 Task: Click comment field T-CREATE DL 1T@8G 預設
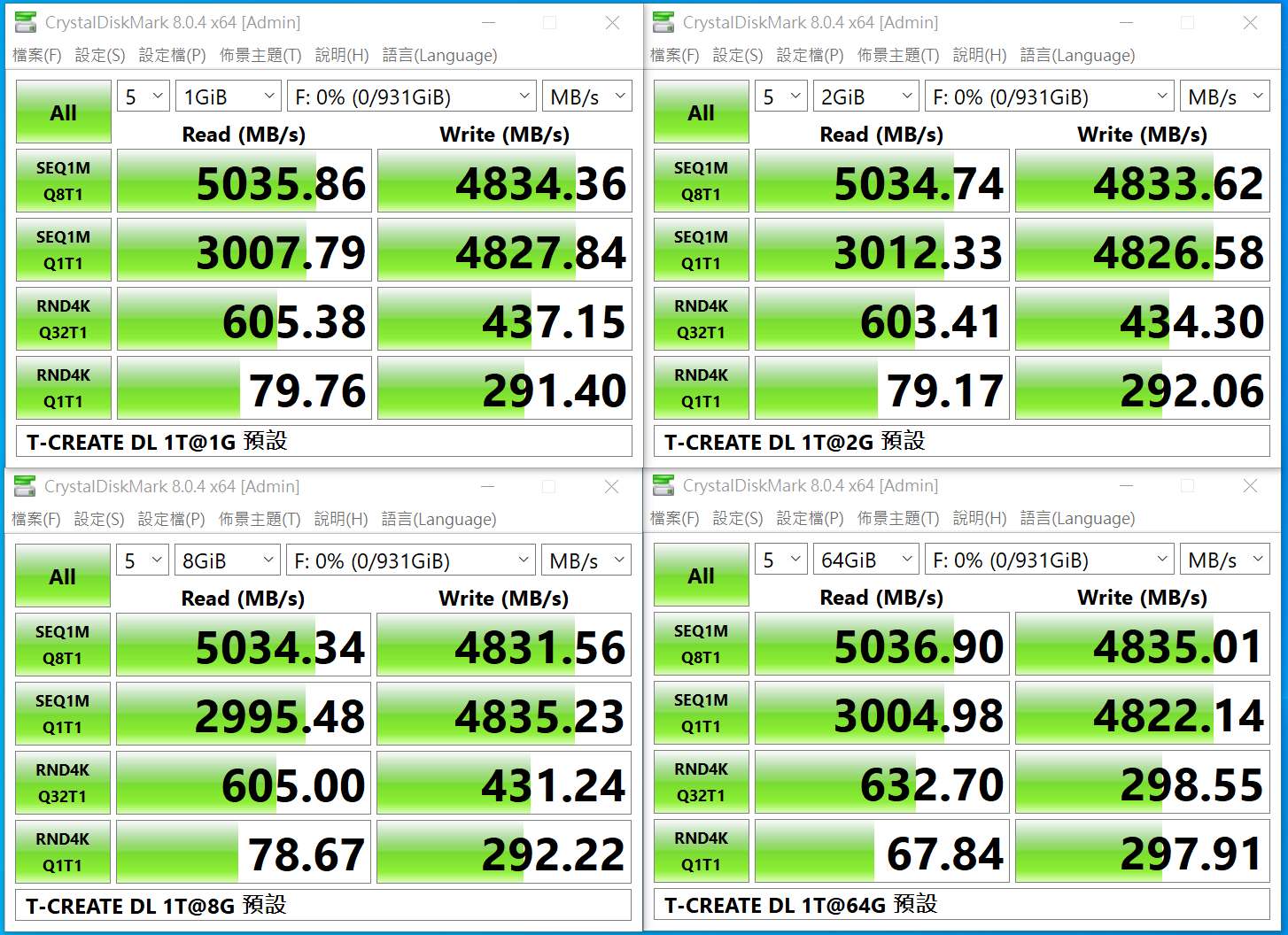(323, 905)
